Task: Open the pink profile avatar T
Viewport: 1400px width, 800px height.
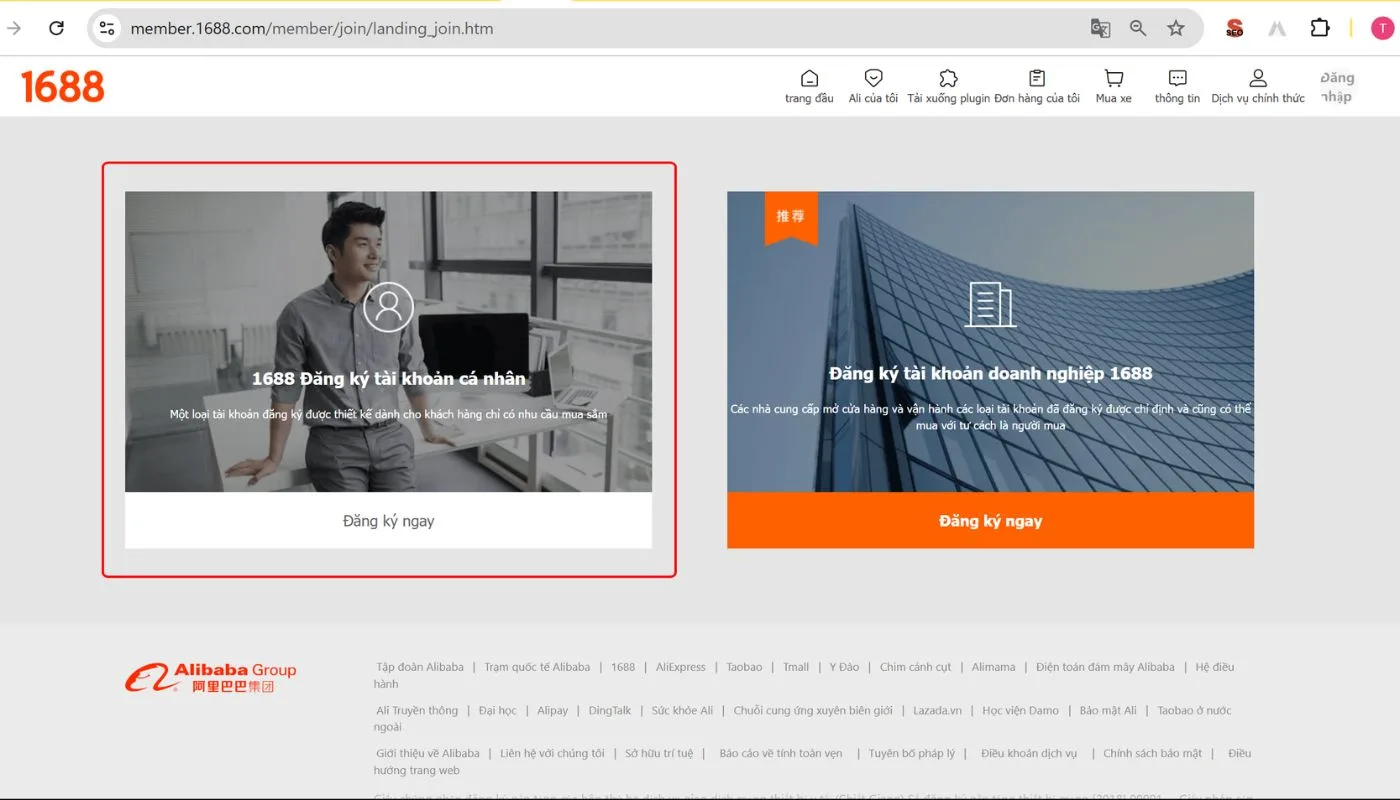Action: coord(1382,28)
